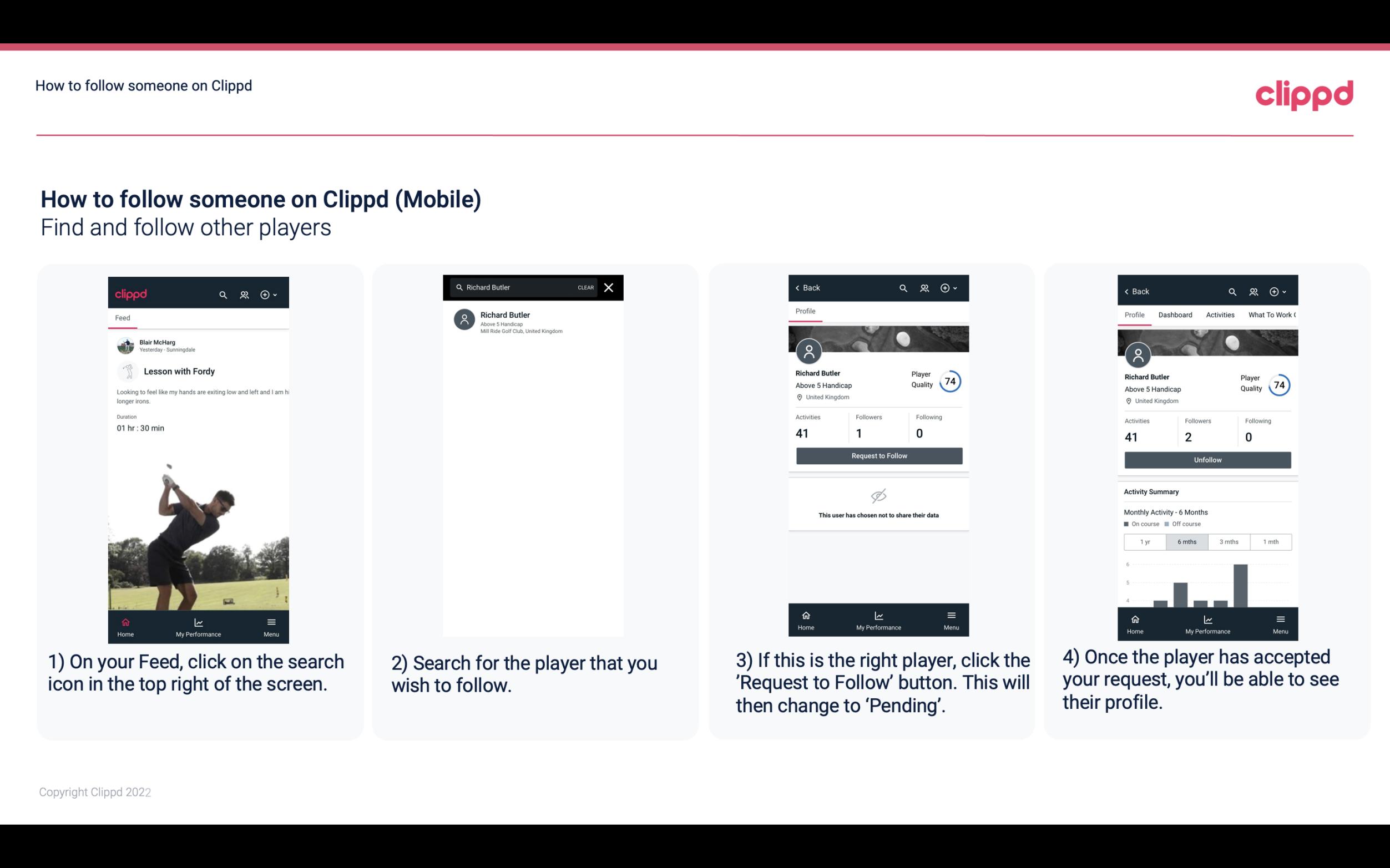The width and height of the screenshot is (1390, 868).
Task: Select the '1 y' activity duration toggle
Action: pos(1144,541)
